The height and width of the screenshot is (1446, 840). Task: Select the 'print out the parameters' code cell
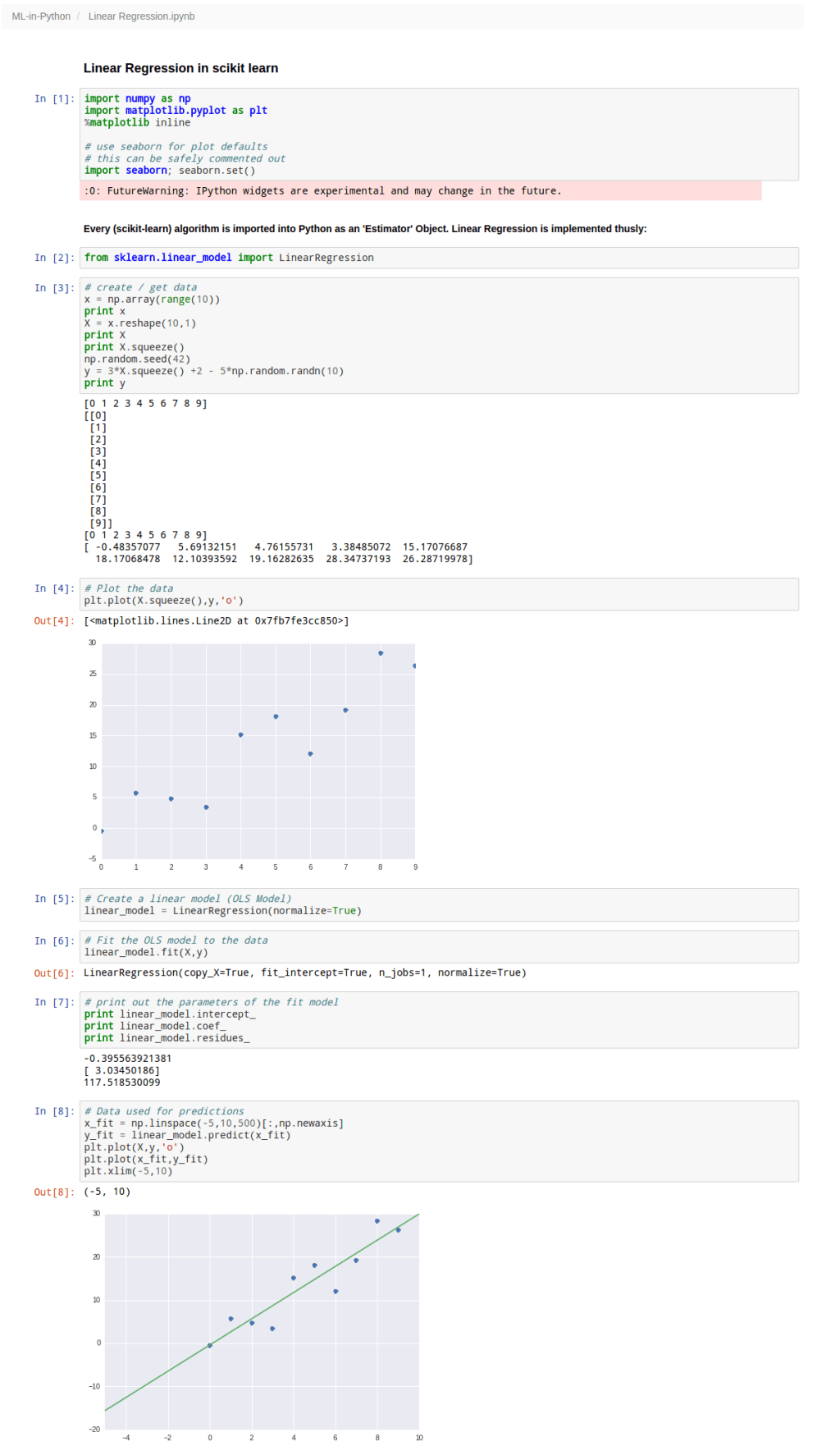click(x=439, y=1020)
